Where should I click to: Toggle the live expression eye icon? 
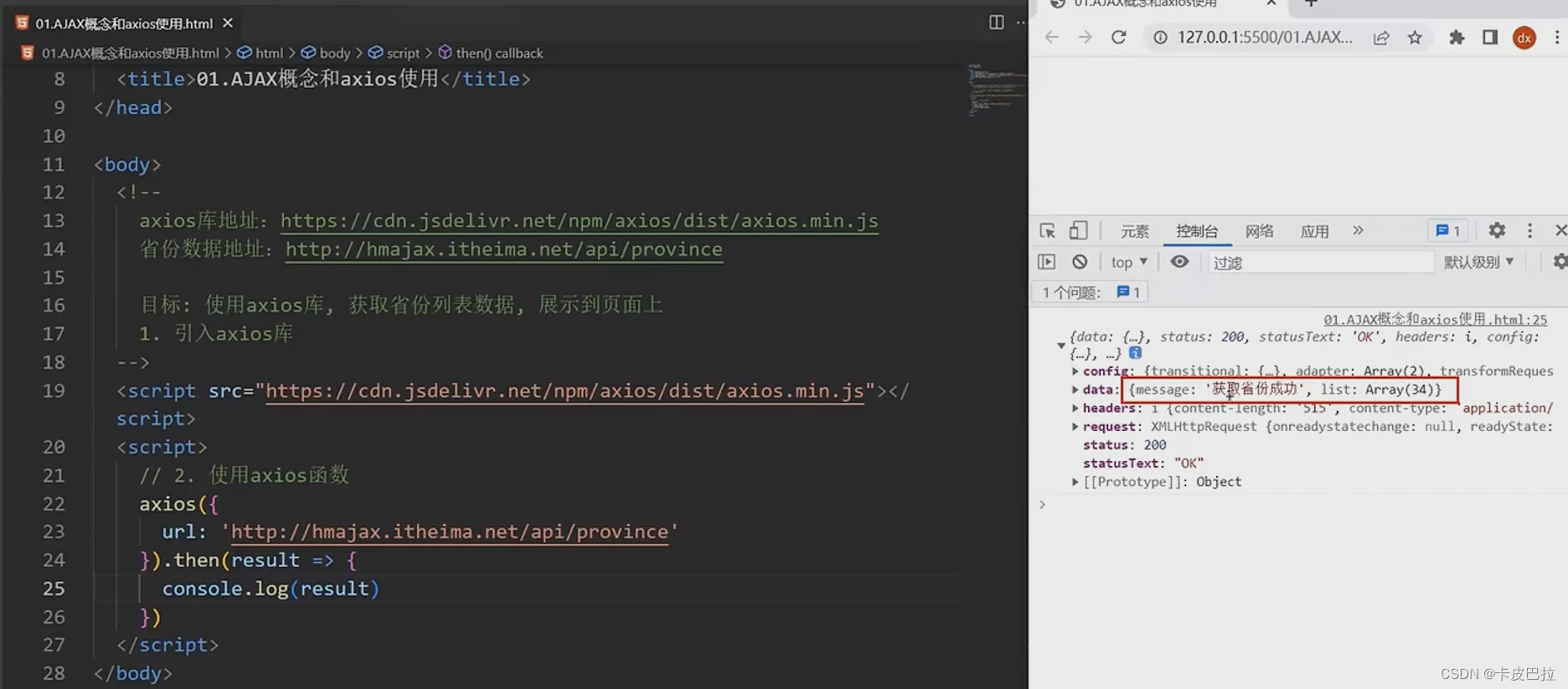1179,262
